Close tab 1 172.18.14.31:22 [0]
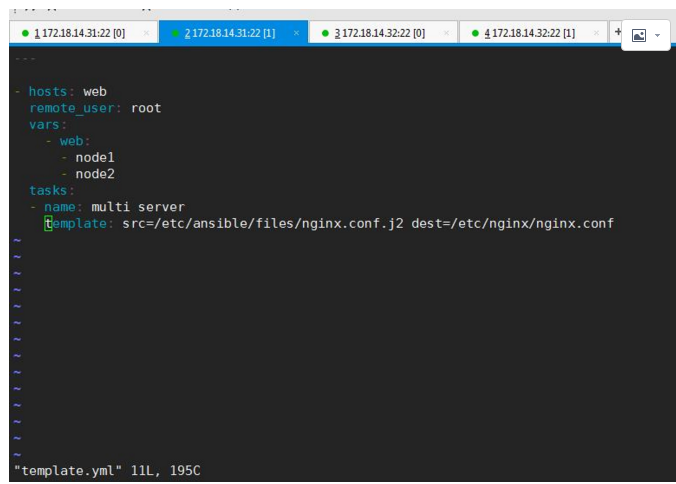Screen dimensions: 676x484 147,33
